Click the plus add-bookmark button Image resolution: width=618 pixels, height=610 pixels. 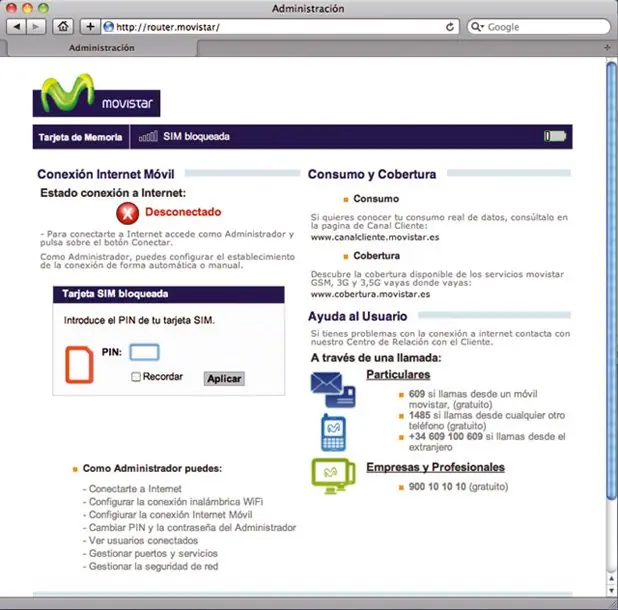[x=90, y=27]
